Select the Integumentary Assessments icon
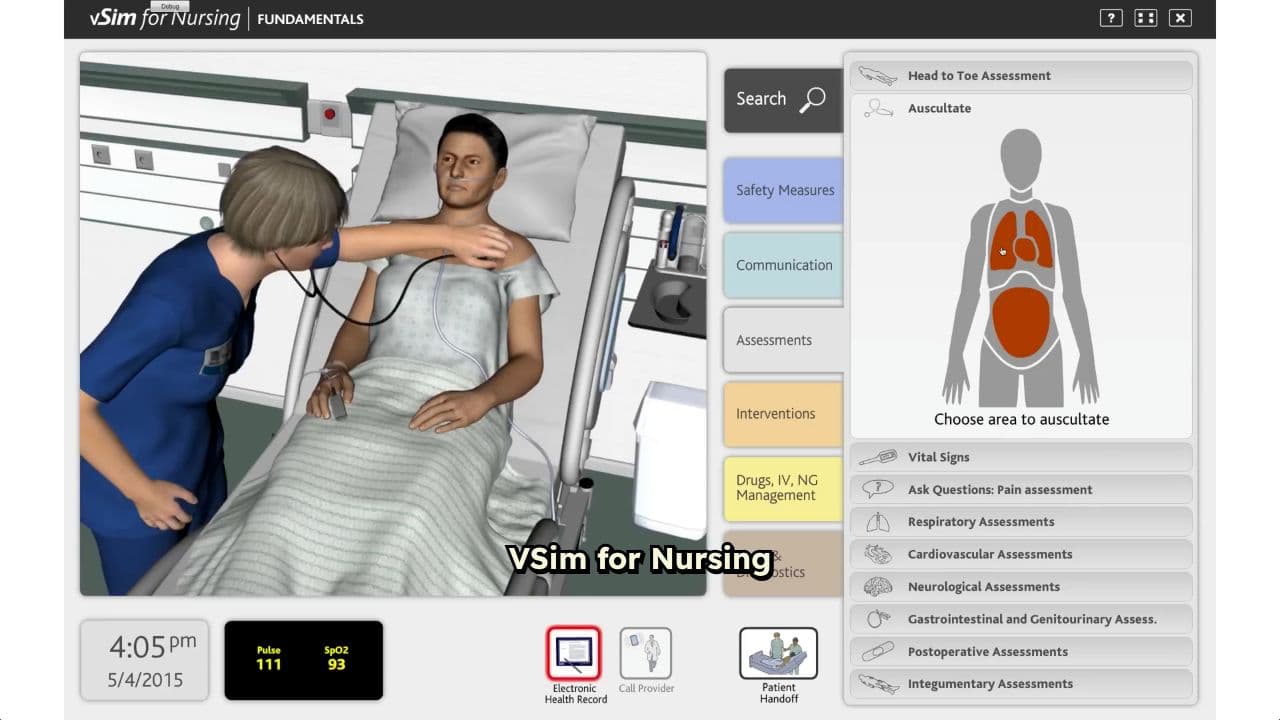The height and width of the screenshot is (720, 1280). pyautogui.click(x=876, y=683)
